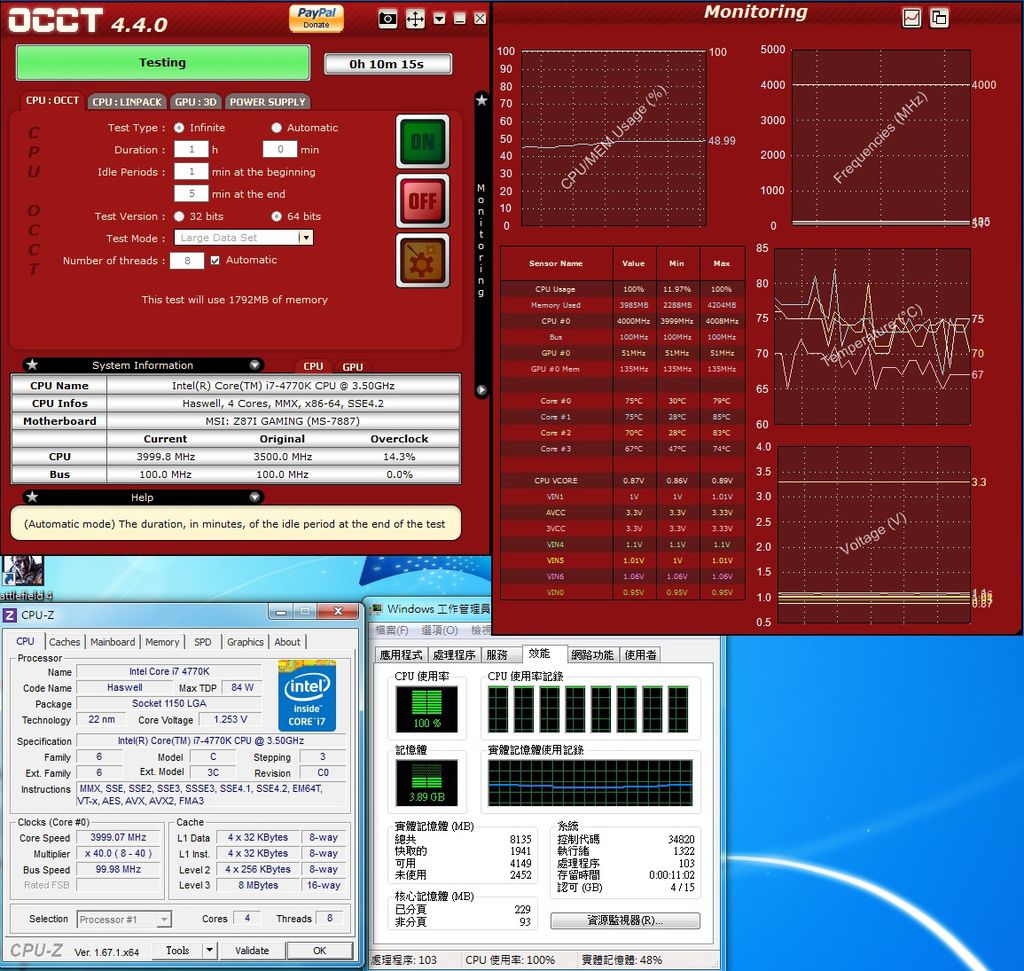Click the Validate button in CPU-Z

252,951
